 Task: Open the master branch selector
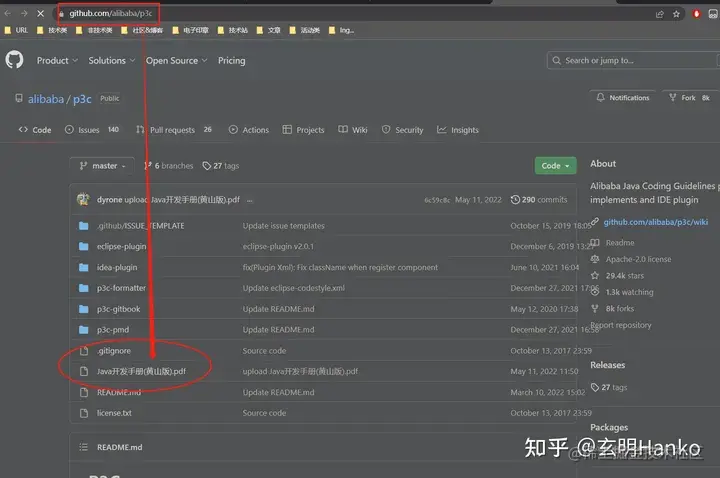click(x=102, y=166)
